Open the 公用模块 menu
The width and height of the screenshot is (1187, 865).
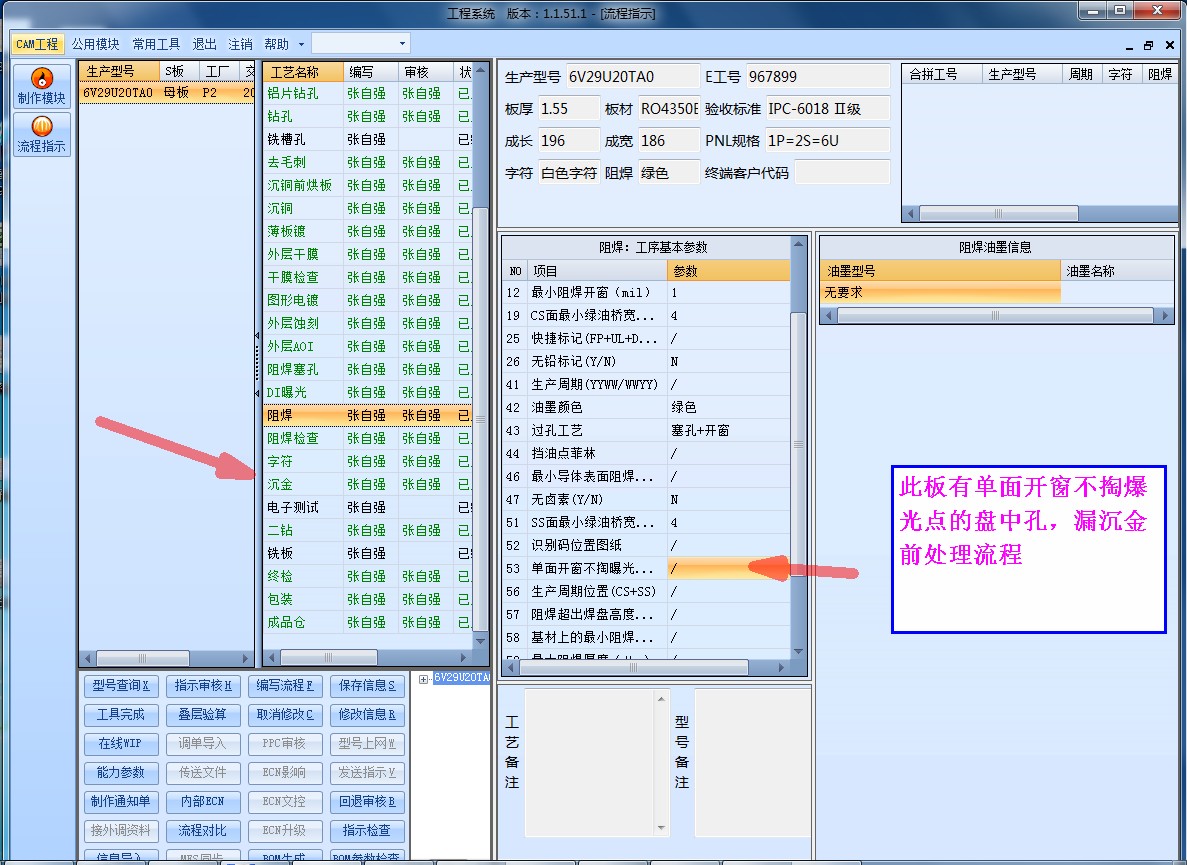click(95, 44)
